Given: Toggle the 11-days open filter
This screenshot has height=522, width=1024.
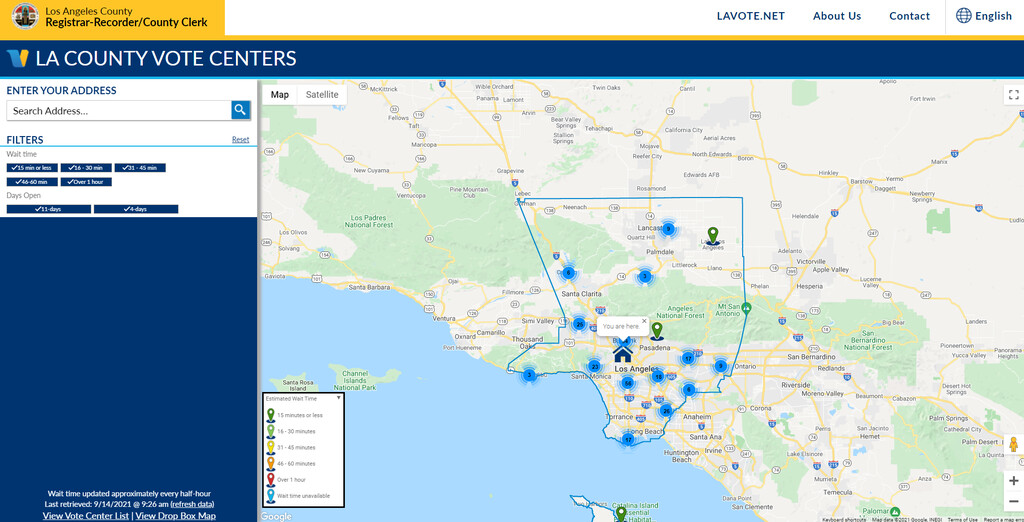Looking at the screenshot, I should pos(49,209).
